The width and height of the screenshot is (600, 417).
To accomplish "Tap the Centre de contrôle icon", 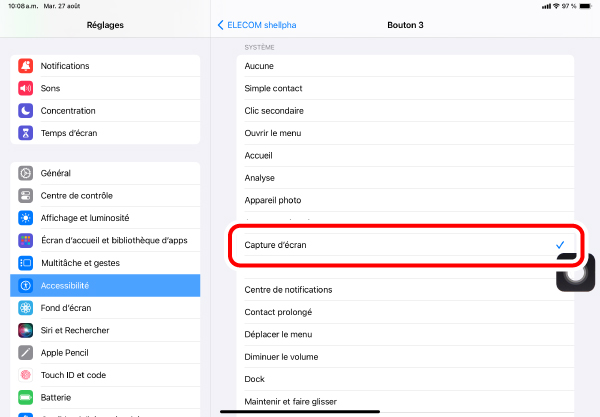I will 26,195.
